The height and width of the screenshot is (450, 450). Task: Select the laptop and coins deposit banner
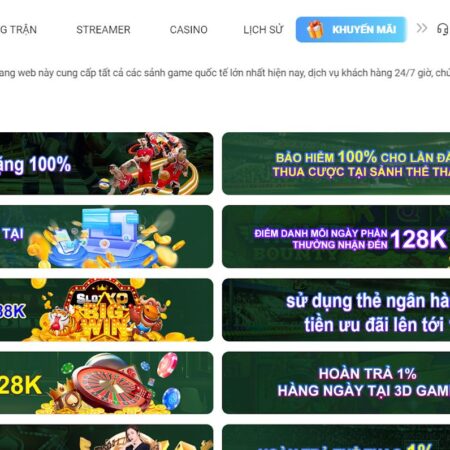[106, 237]
